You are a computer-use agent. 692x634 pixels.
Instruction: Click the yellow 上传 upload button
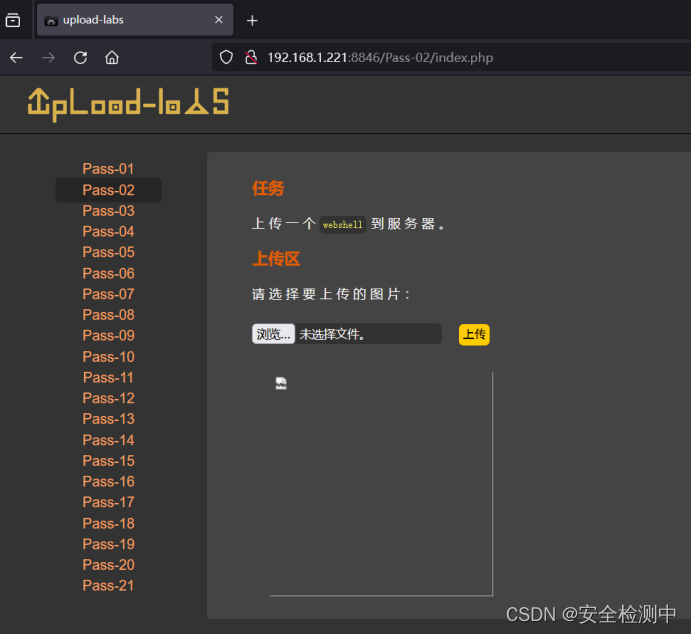click(x=474, y=335)
